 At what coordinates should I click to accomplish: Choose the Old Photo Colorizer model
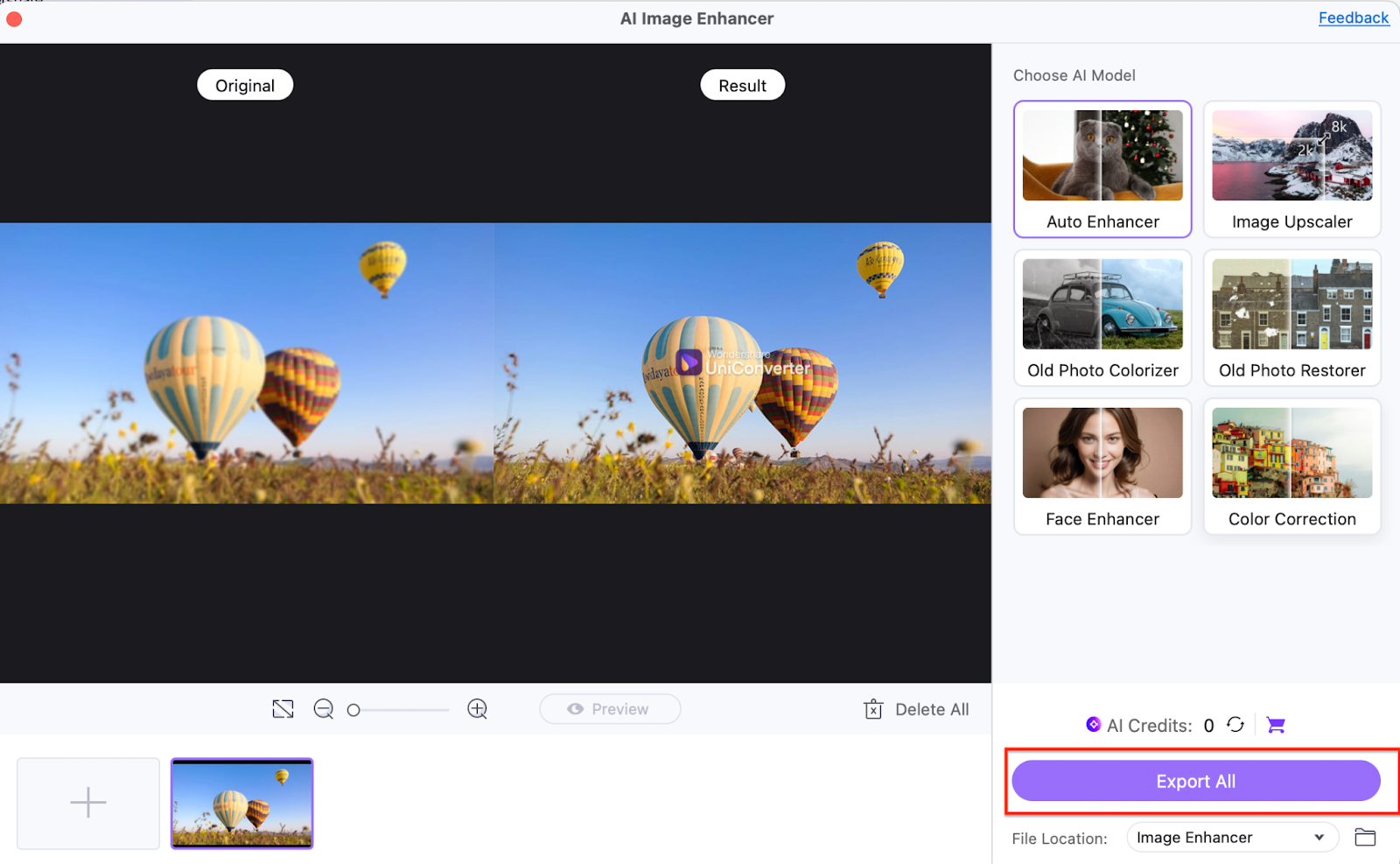(1102, 318)
